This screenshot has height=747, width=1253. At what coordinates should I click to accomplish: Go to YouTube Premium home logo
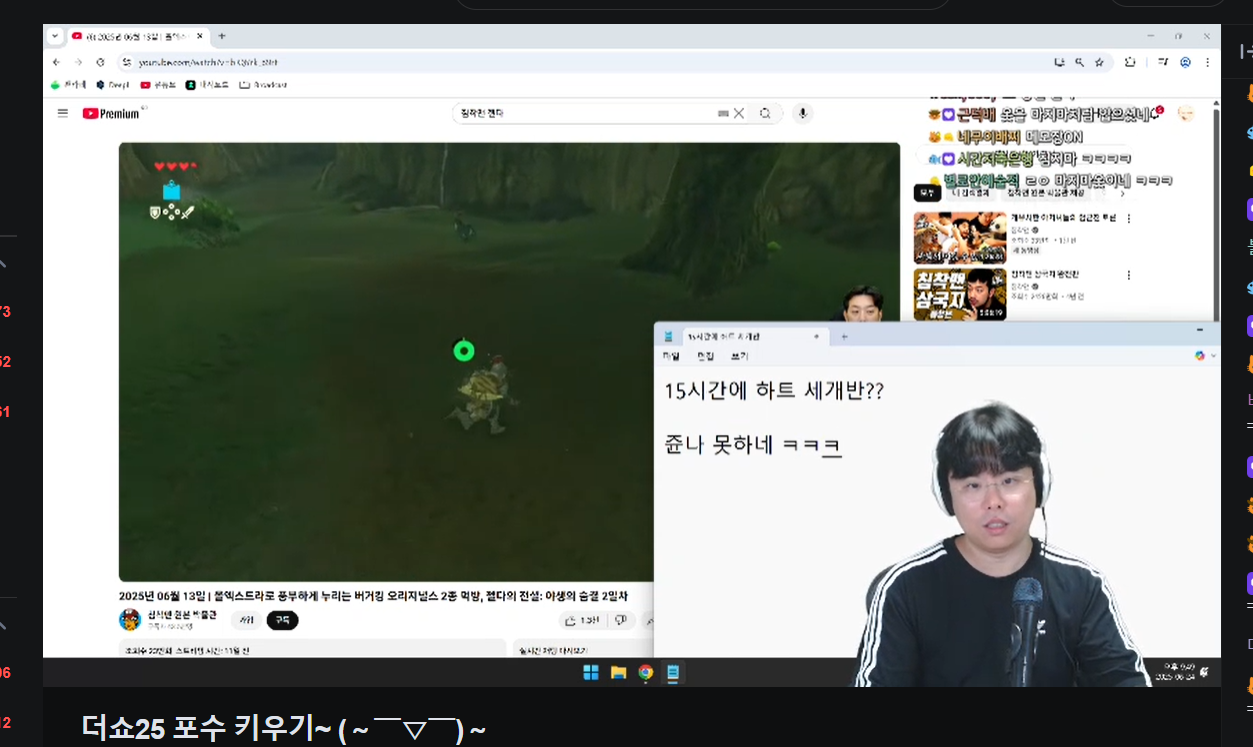111,113
